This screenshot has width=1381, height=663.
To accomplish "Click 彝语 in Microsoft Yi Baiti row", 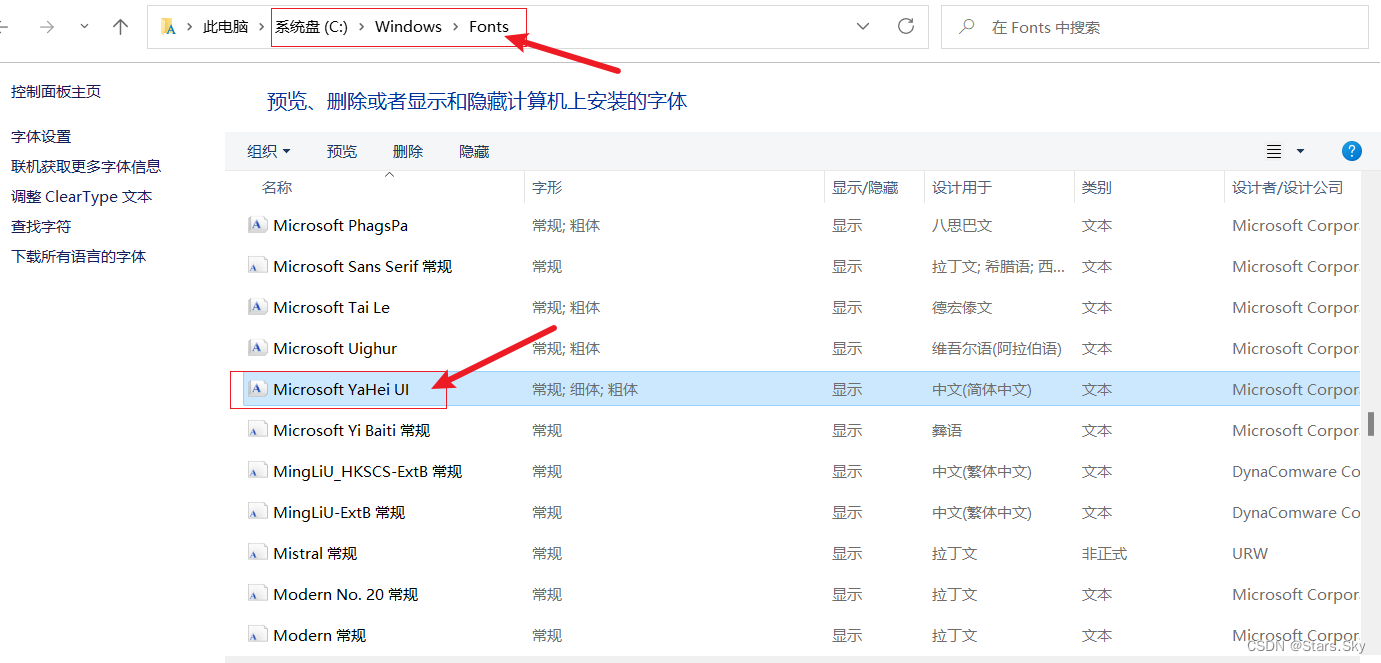I will pyautogui.click(x=947, y=430).
